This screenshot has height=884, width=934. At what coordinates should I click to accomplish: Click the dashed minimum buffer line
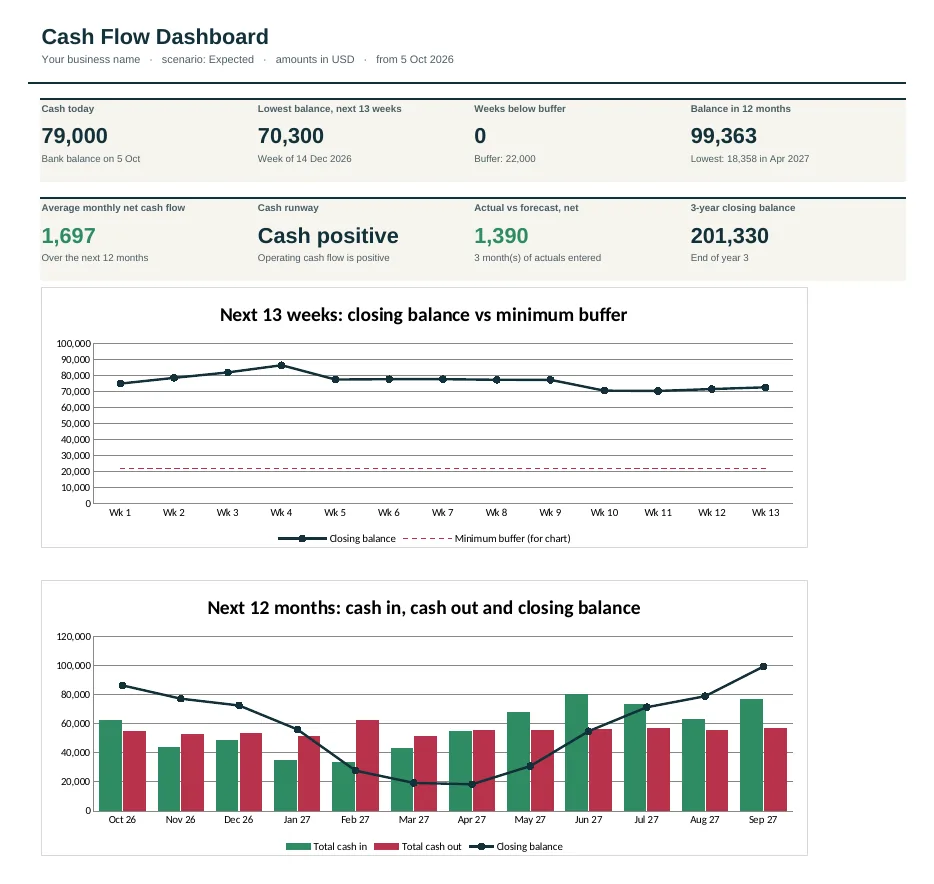point(443,469)
